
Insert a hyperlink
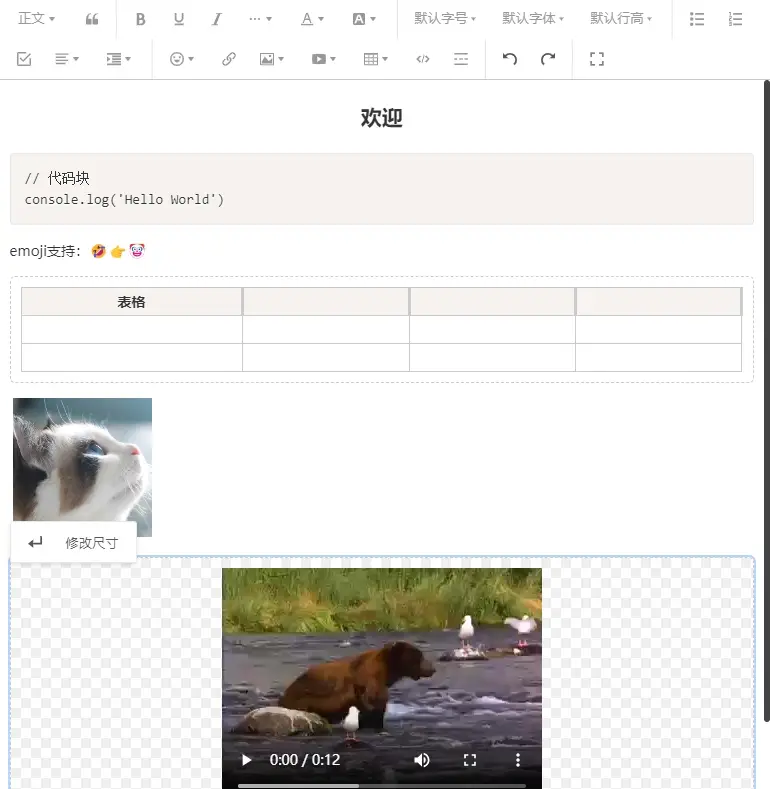[x=229, y=59]
